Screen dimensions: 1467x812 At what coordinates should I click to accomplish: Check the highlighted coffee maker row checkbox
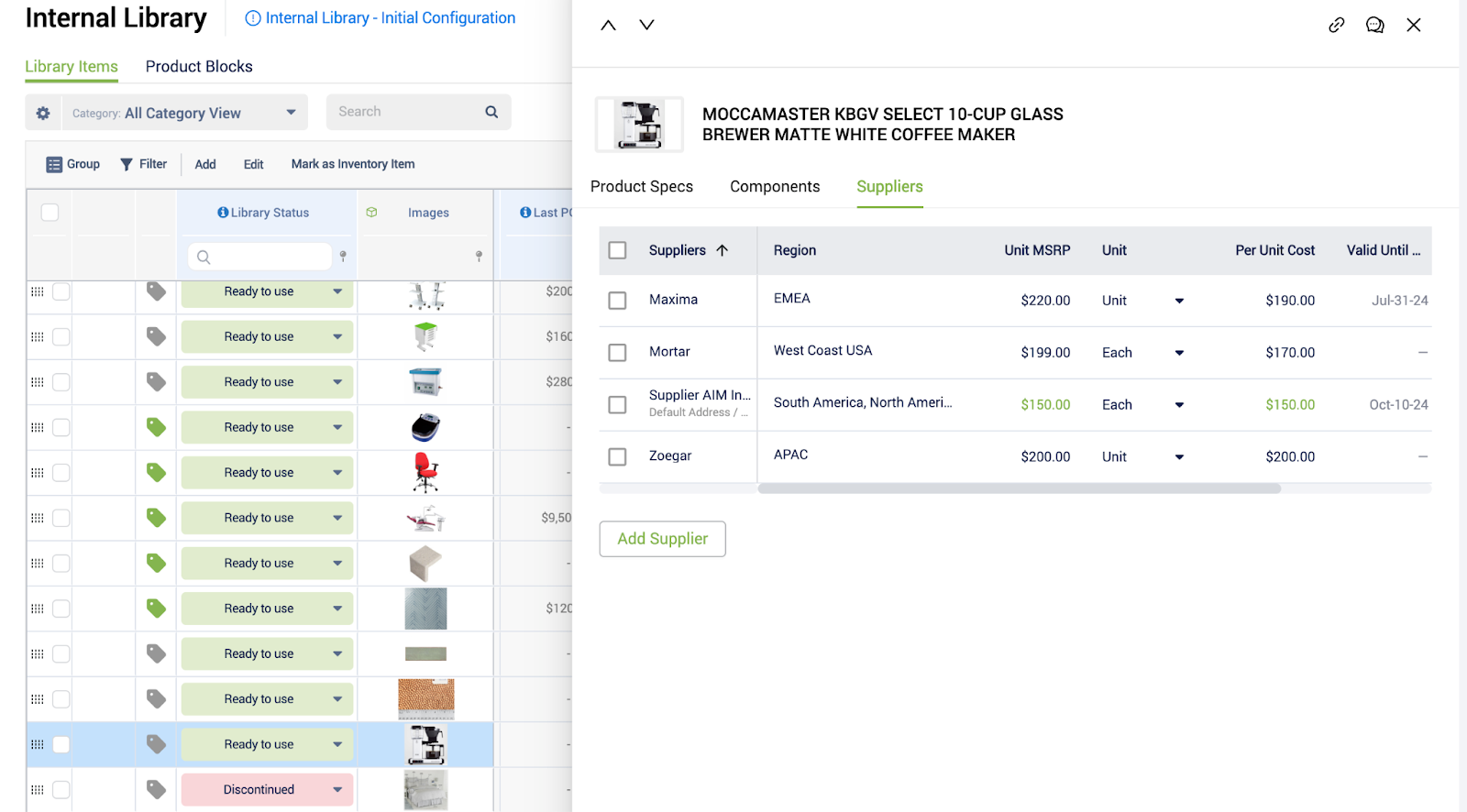(x=61, y=744)
